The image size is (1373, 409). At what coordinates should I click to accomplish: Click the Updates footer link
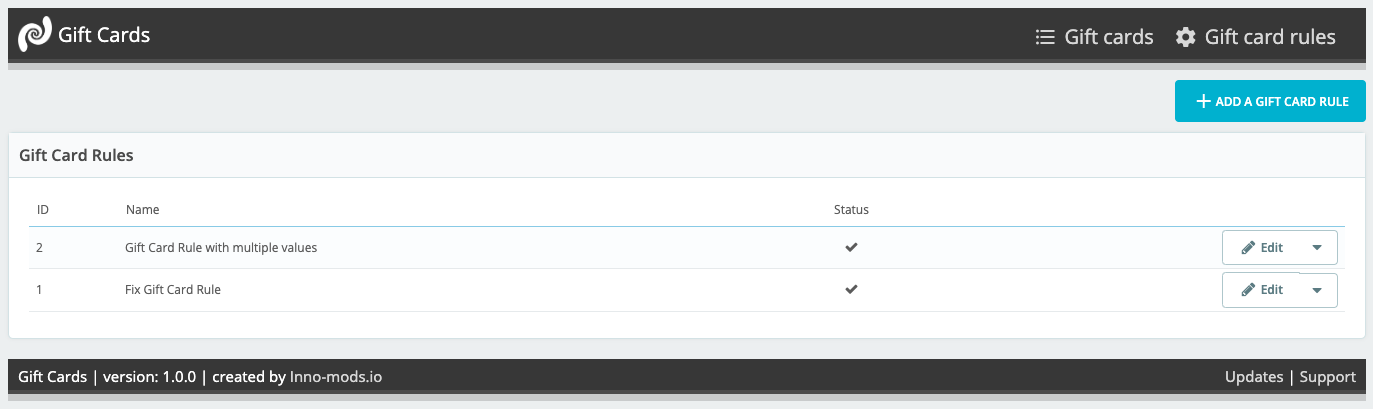tap(1253, 377)
